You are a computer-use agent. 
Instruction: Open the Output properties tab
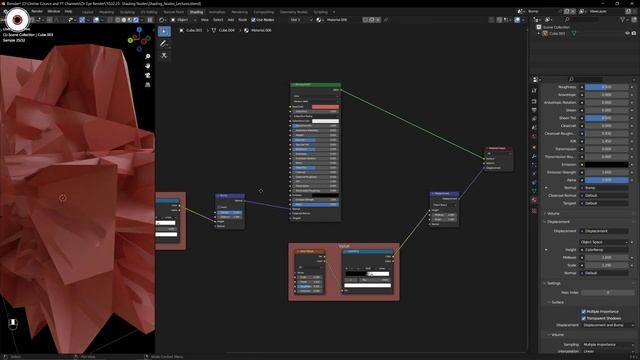[x=534, y=110]
